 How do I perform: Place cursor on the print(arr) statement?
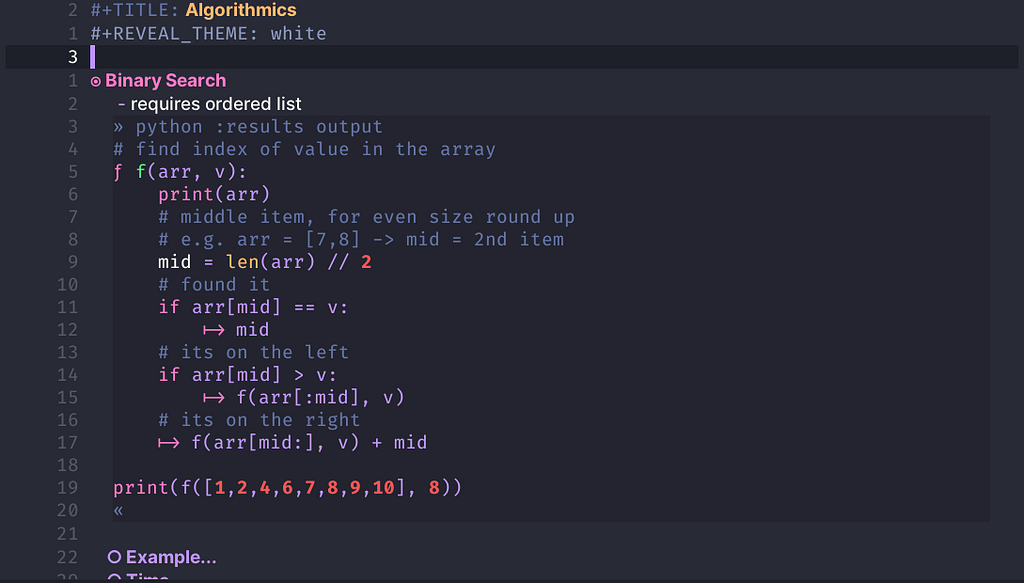click(214, 194)
